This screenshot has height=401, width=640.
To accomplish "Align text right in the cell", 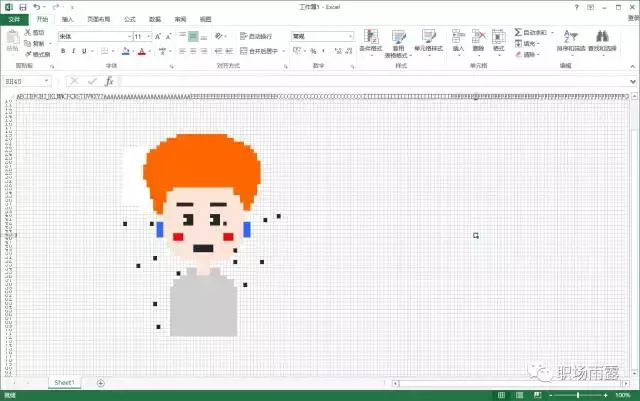I will click(204, 51).
